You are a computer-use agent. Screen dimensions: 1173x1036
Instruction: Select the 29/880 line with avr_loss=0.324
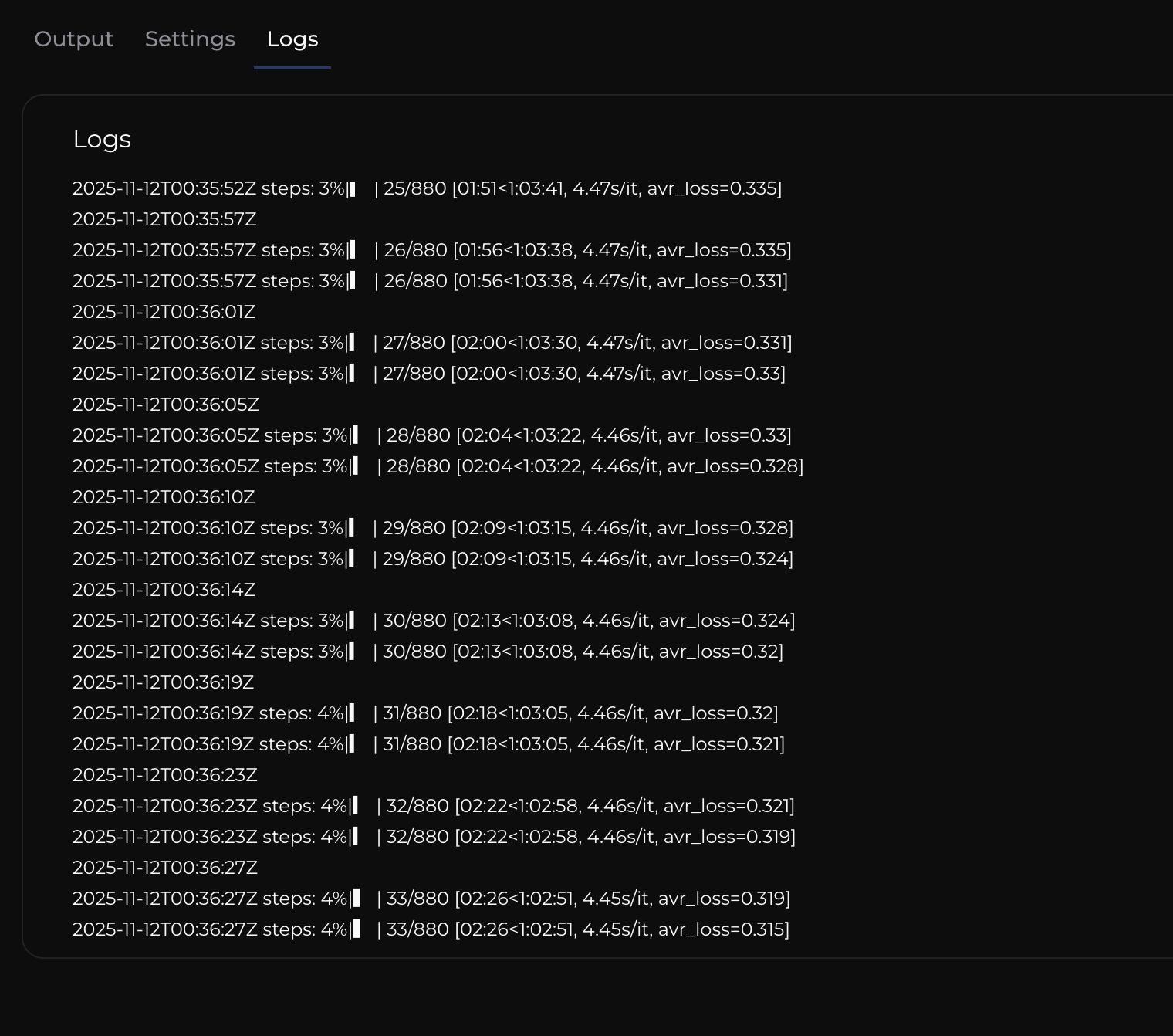(432, 559)
